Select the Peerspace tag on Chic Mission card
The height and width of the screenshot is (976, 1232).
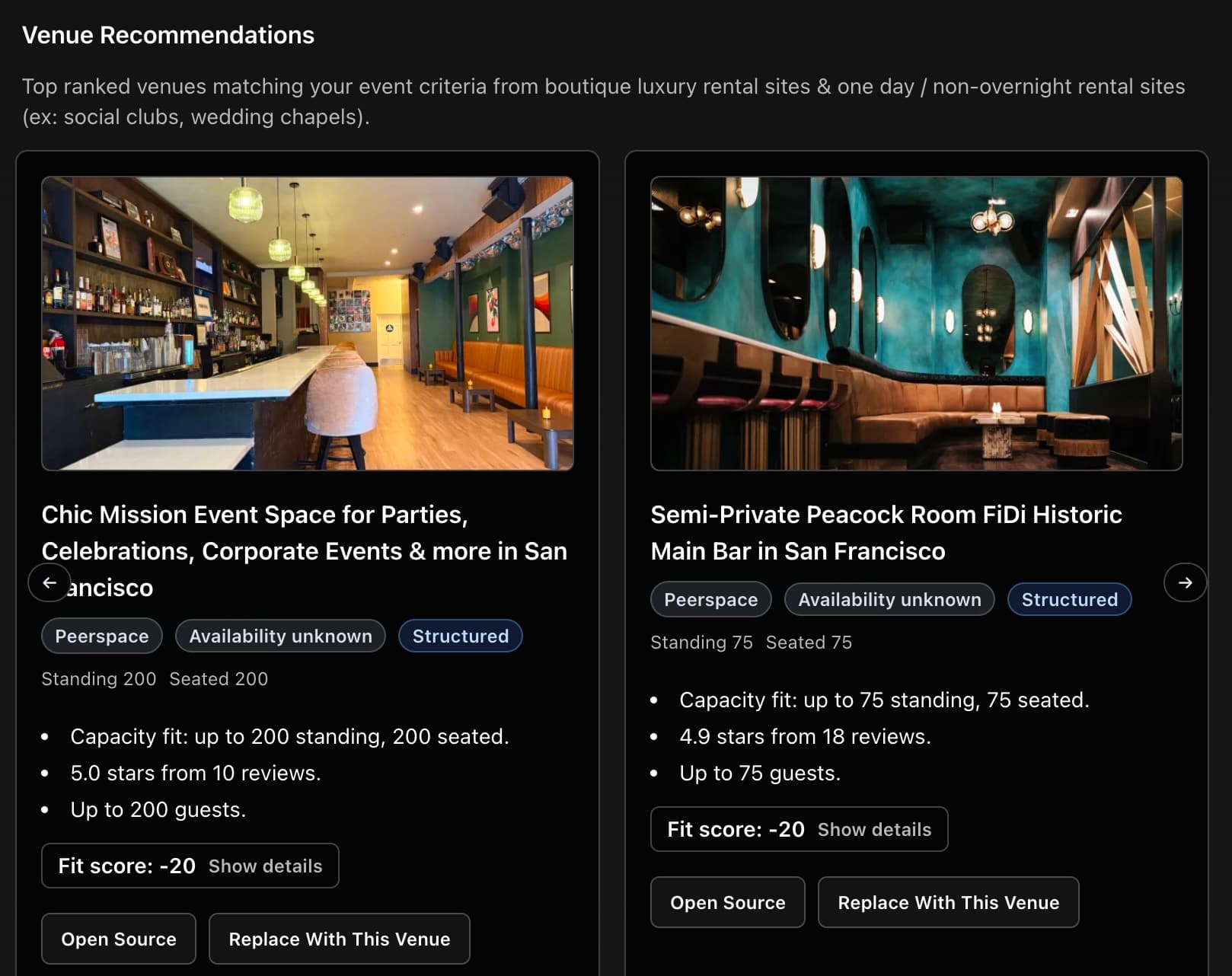point(101,636)
